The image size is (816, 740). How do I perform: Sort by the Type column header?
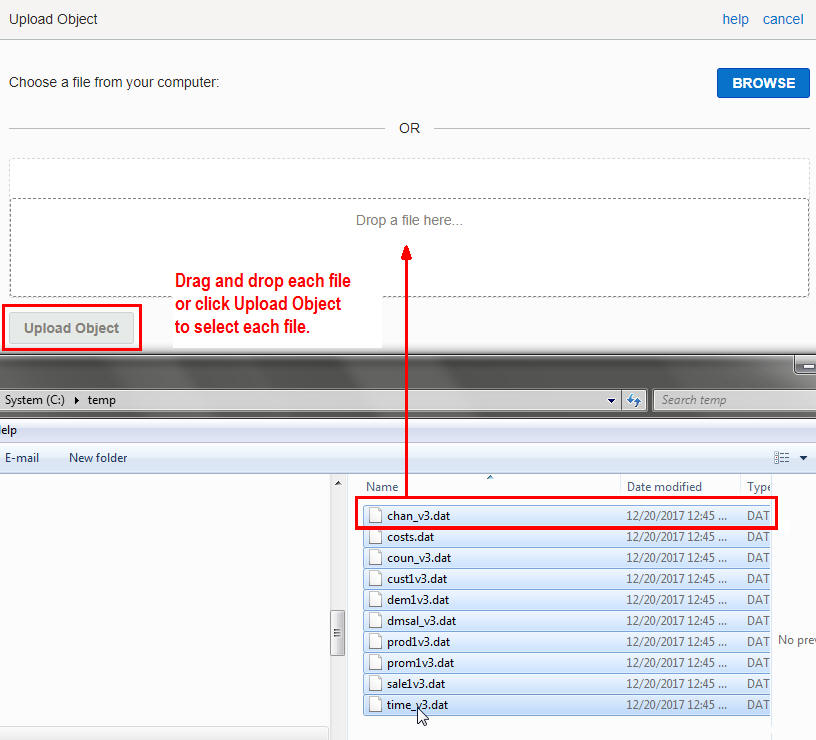[x=758, y=487]
